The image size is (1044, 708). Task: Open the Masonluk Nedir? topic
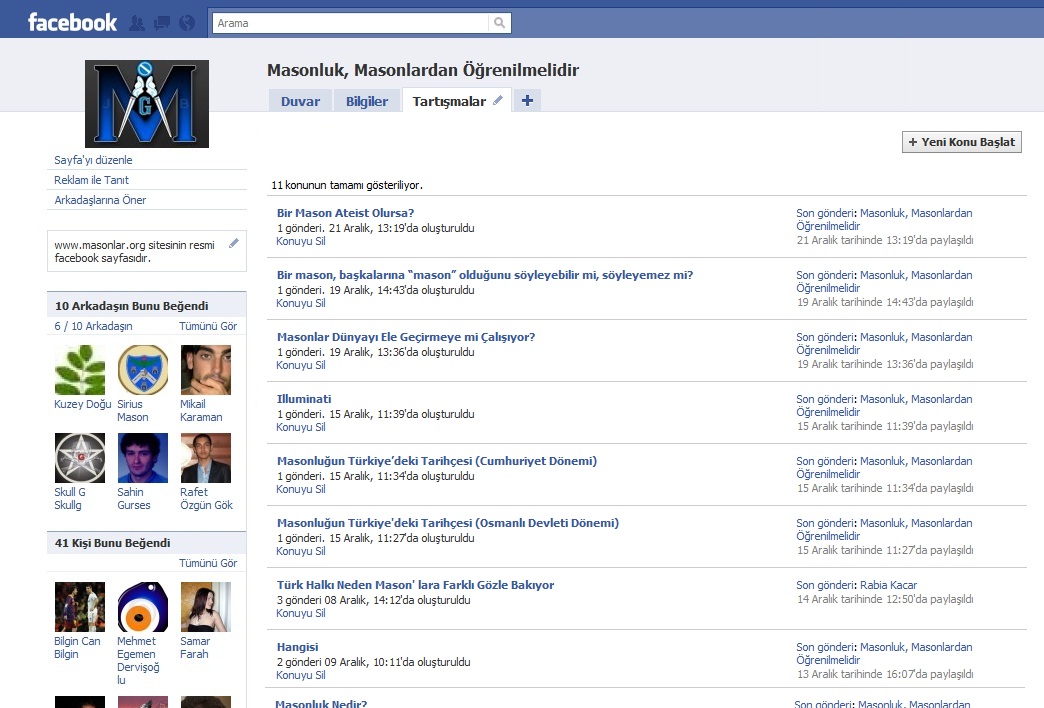coord(321,703)
